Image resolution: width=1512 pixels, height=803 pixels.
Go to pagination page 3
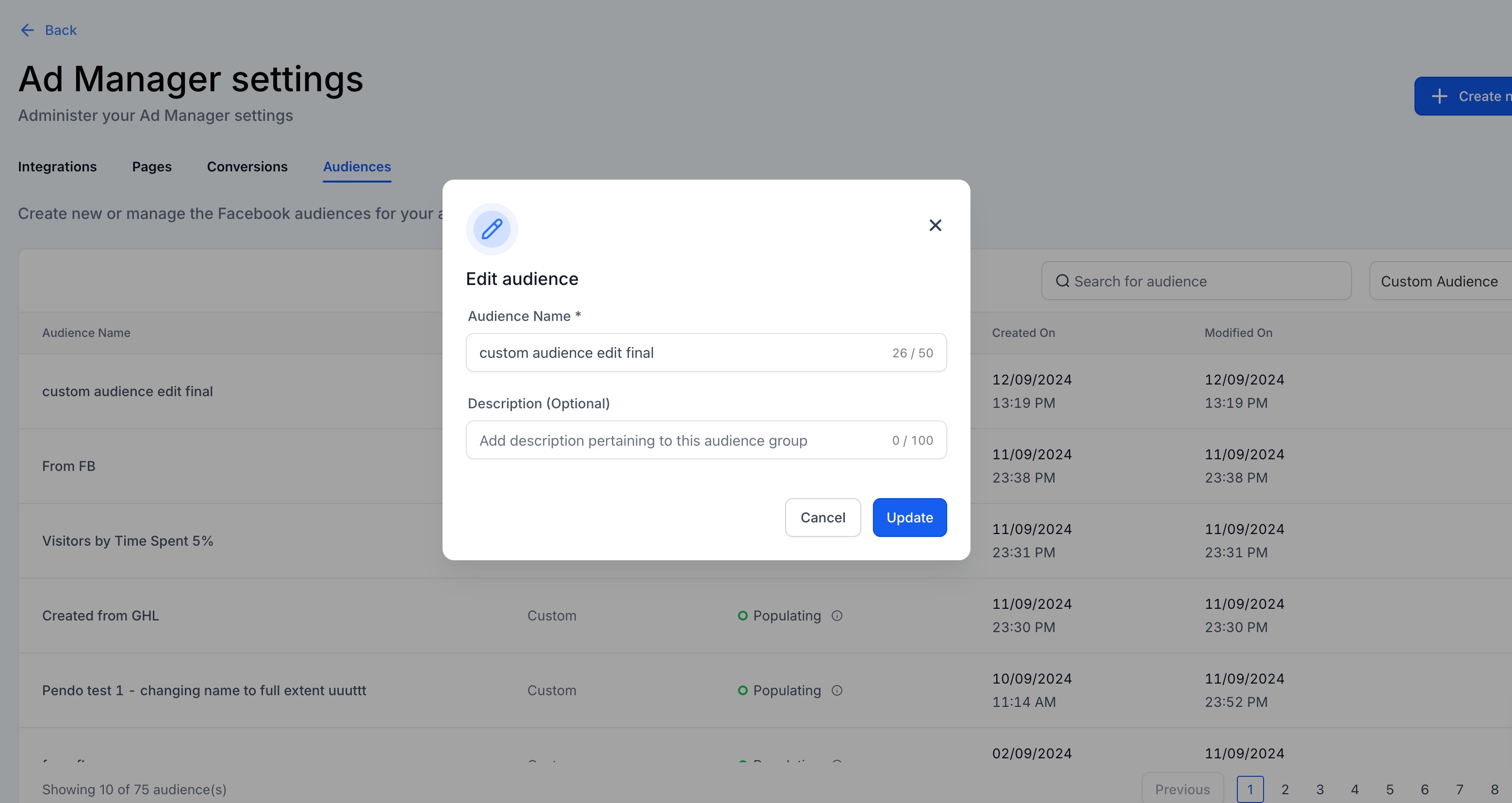[1319, 789]
